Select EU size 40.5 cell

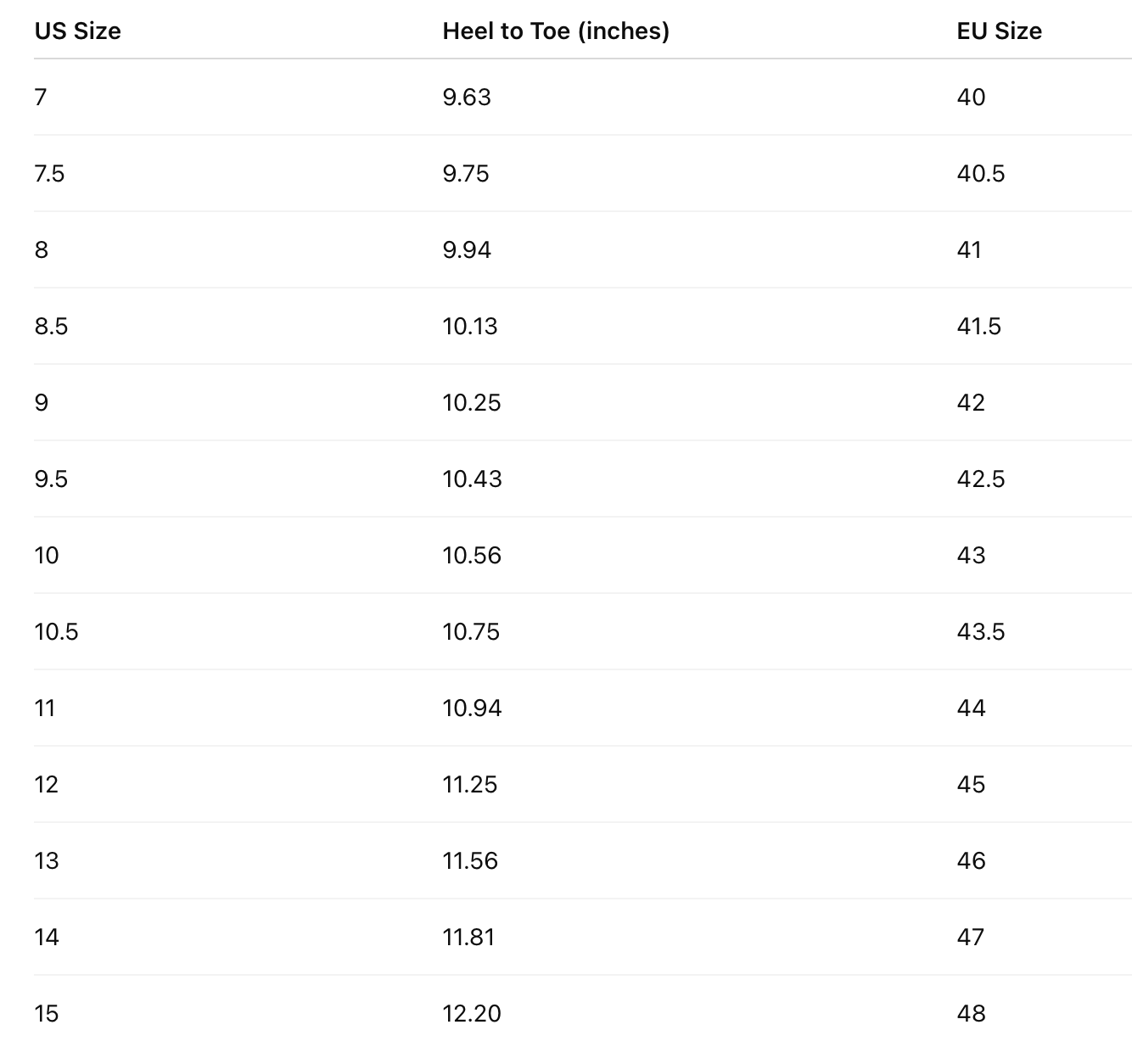coord(980,174)
